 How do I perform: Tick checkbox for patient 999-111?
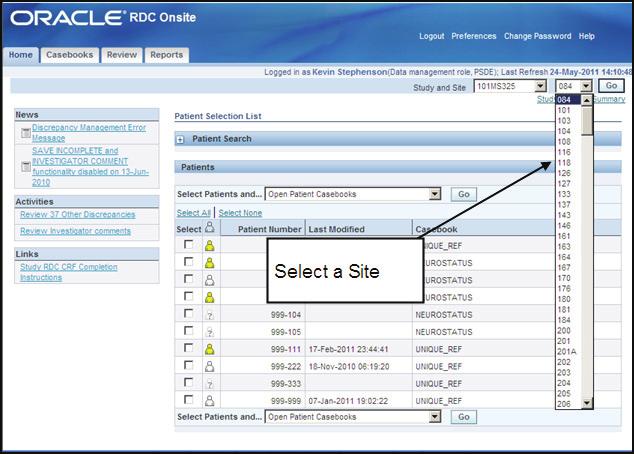pyautogui.click(x=188, y=348)
